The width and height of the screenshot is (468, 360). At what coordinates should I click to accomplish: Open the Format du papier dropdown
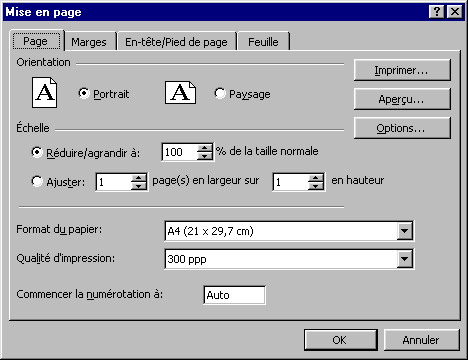[x=404, y=231]
